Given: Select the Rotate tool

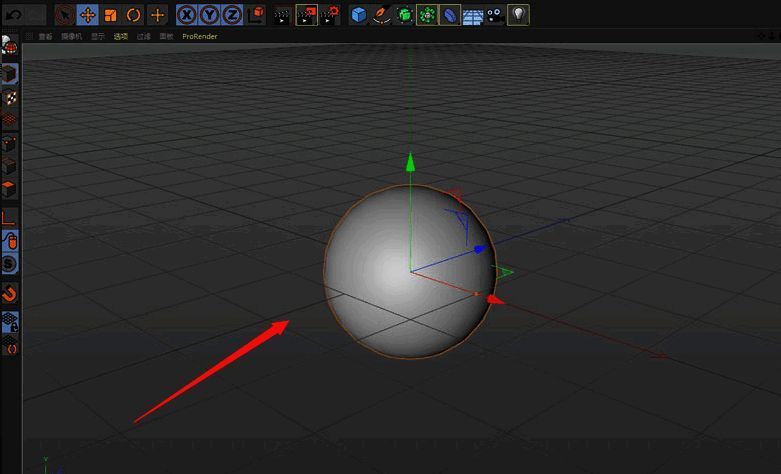Looking at the screenshot, I should point(133,15).
